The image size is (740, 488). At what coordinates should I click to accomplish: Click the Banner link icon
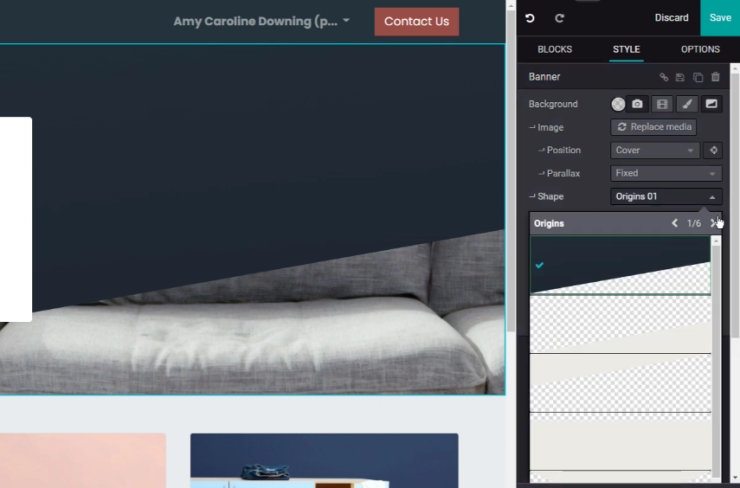pos(664,77)
